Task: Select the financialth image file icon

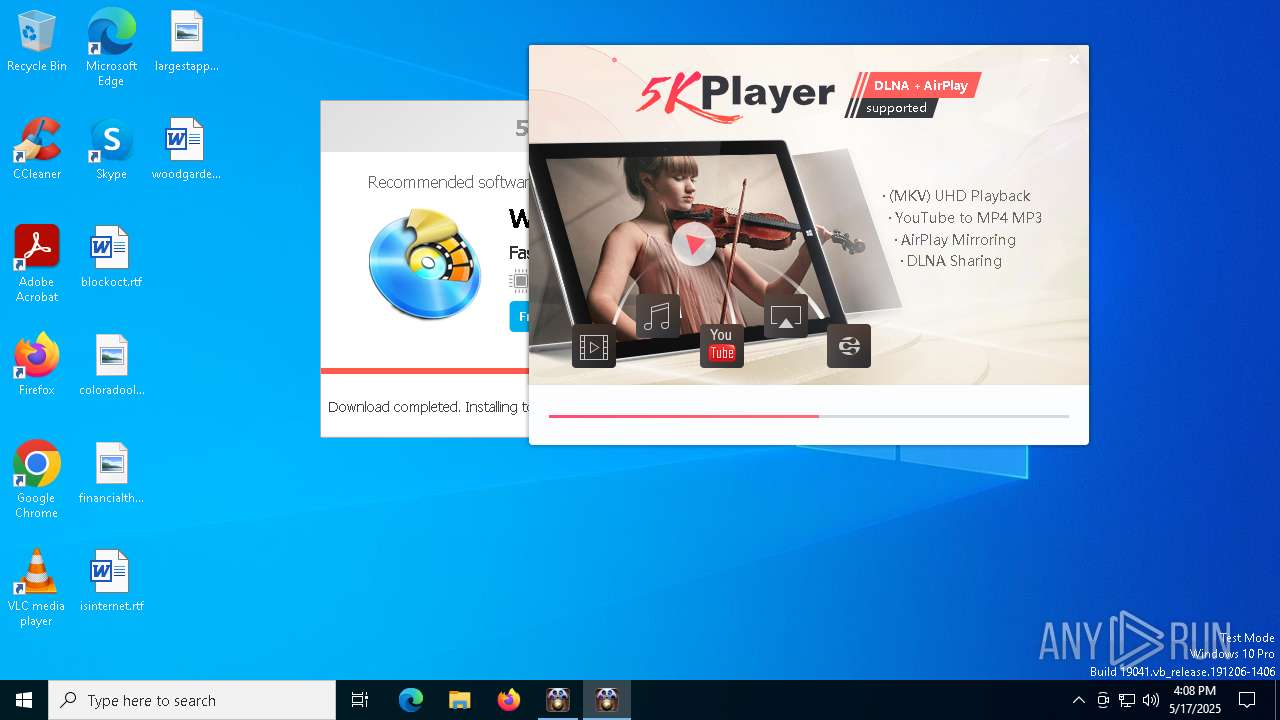Action: (x=111, y=473)
